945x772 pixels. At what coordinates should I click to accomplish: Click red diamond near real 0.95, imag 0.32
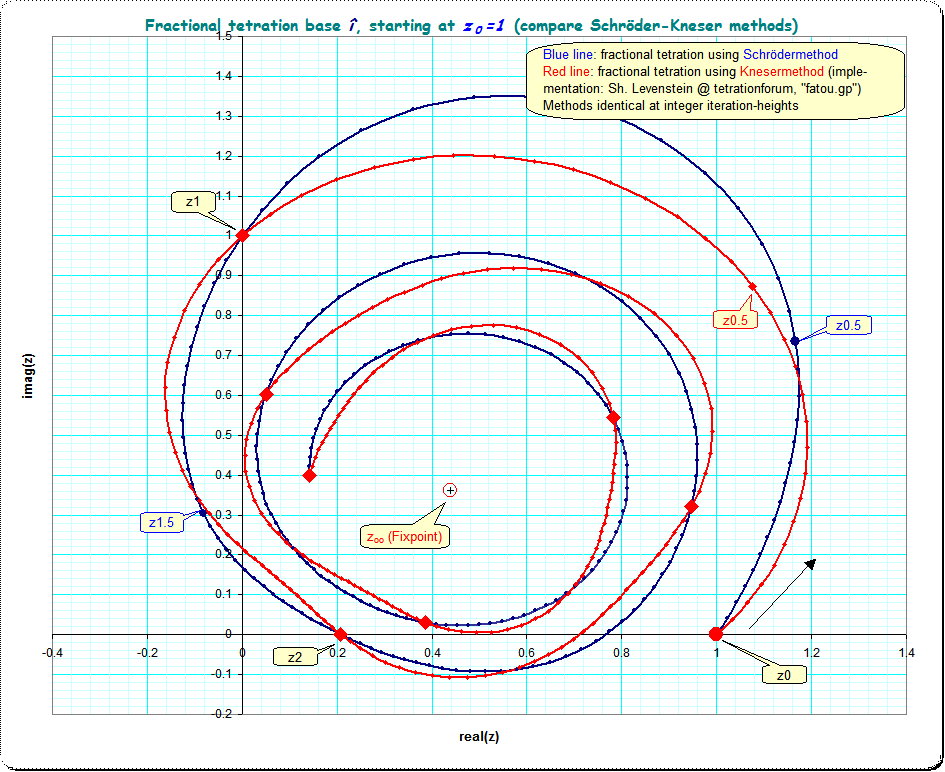[691, 507]
